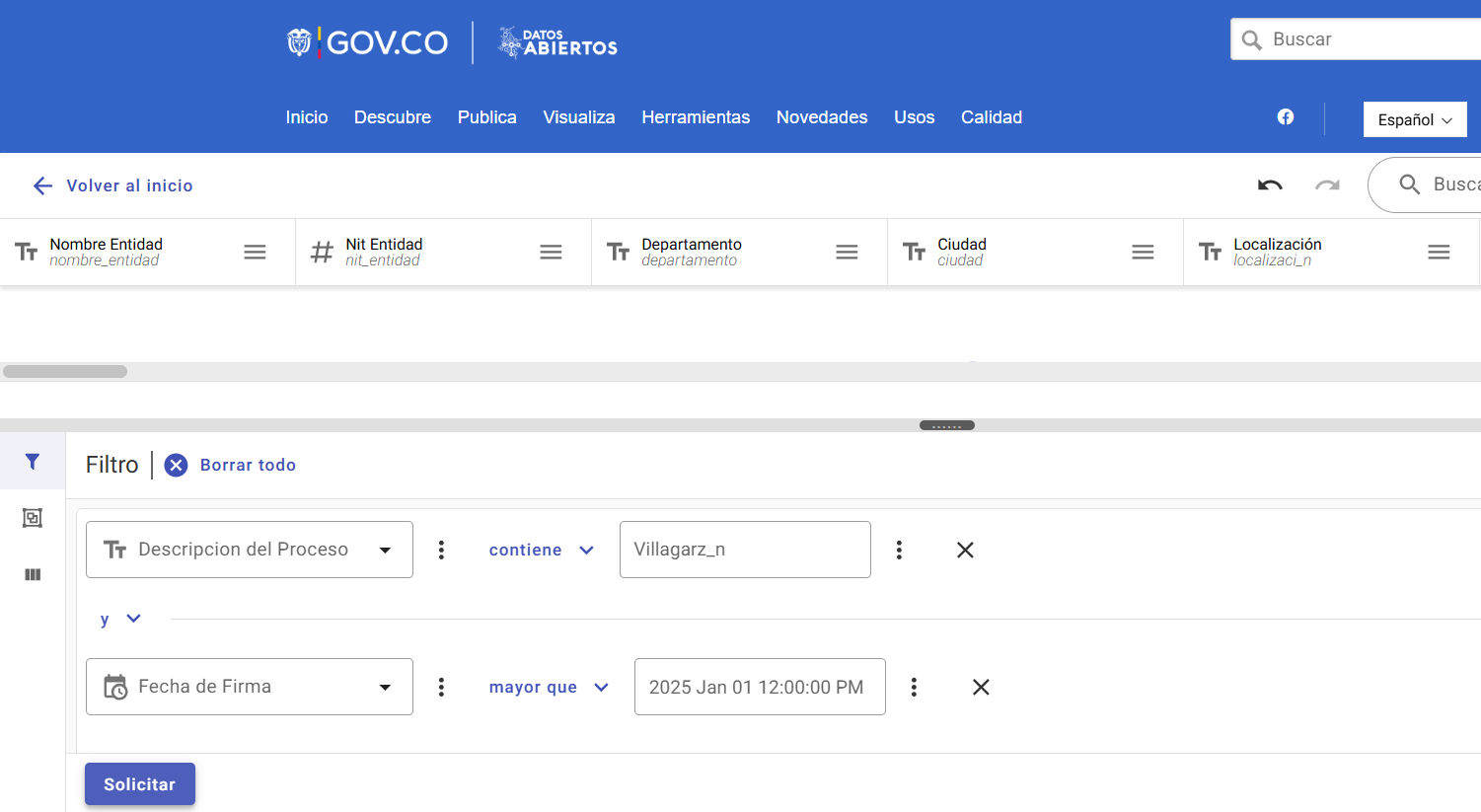Click the horizontal scrollbar thumb of the table
This screenshot has height=812, width=1481.
click(65, 372)
